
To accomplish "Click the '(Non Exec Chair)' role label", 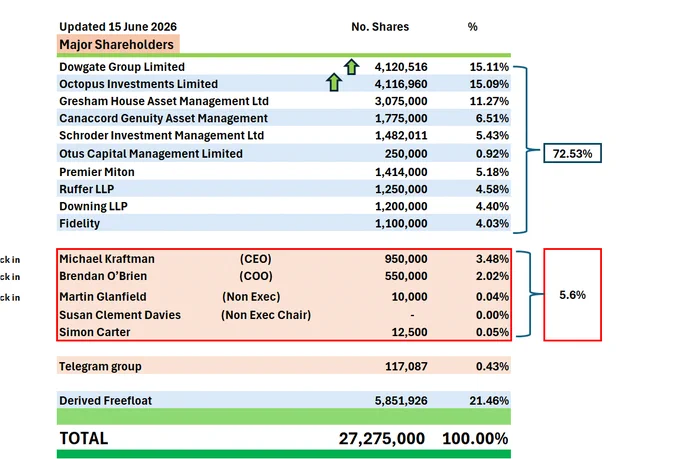I will click(266, 315).
